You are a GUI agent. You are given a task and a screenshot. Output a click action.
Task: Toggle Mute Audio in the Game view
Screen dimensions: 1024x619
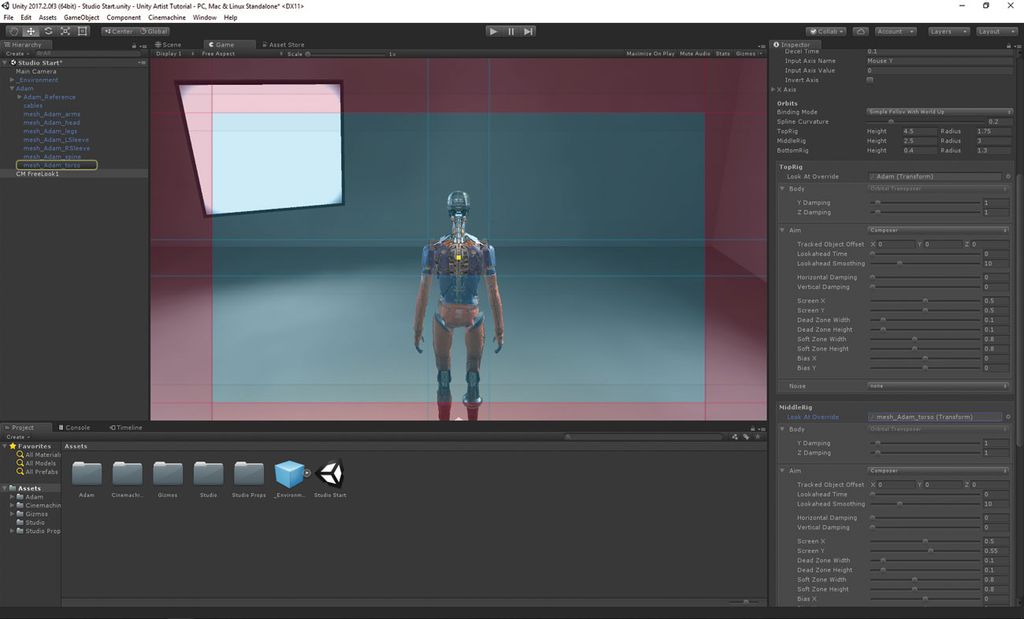point(695,53)
